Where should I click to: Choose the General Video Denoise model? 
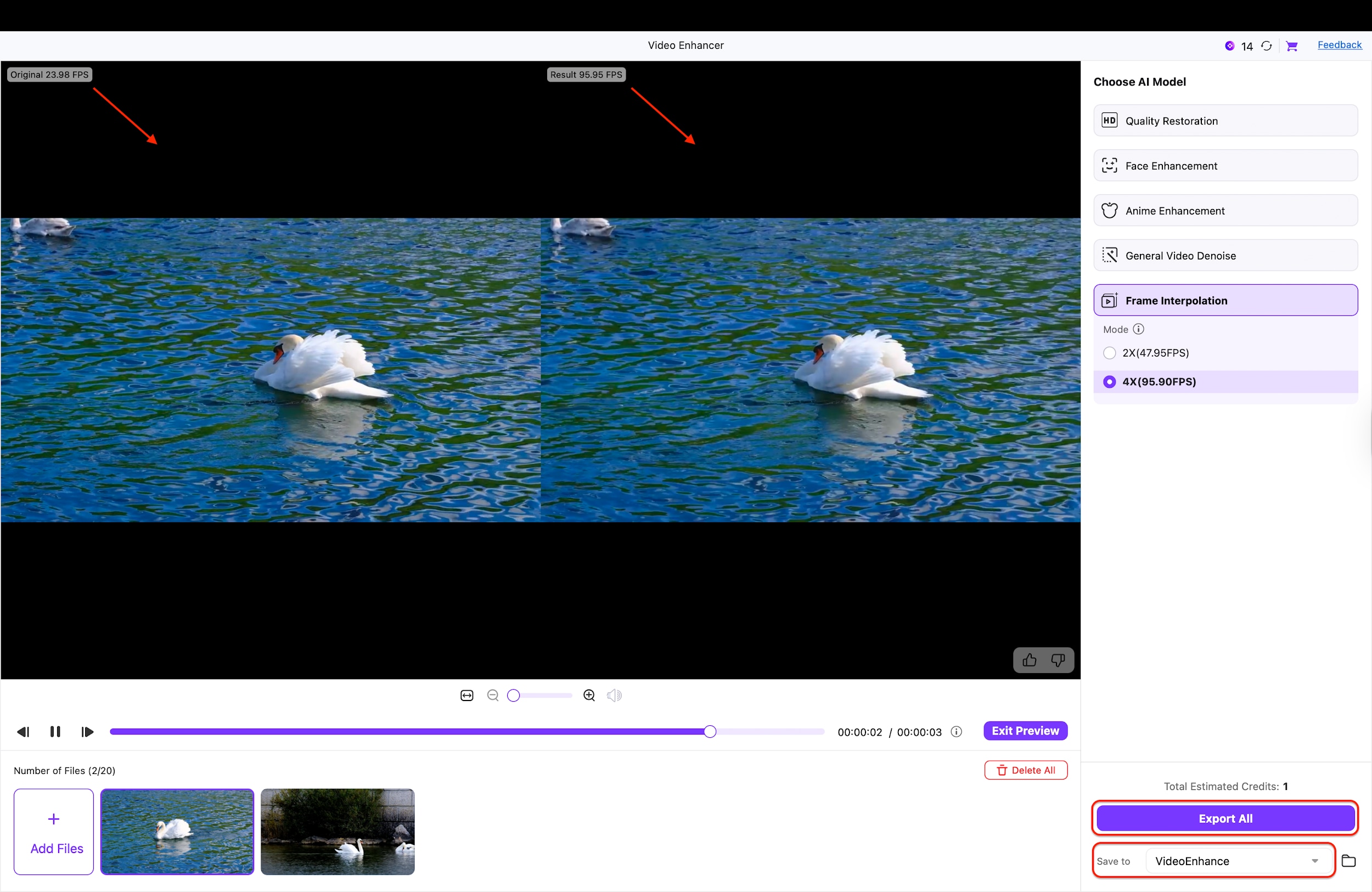(1224, 255)
